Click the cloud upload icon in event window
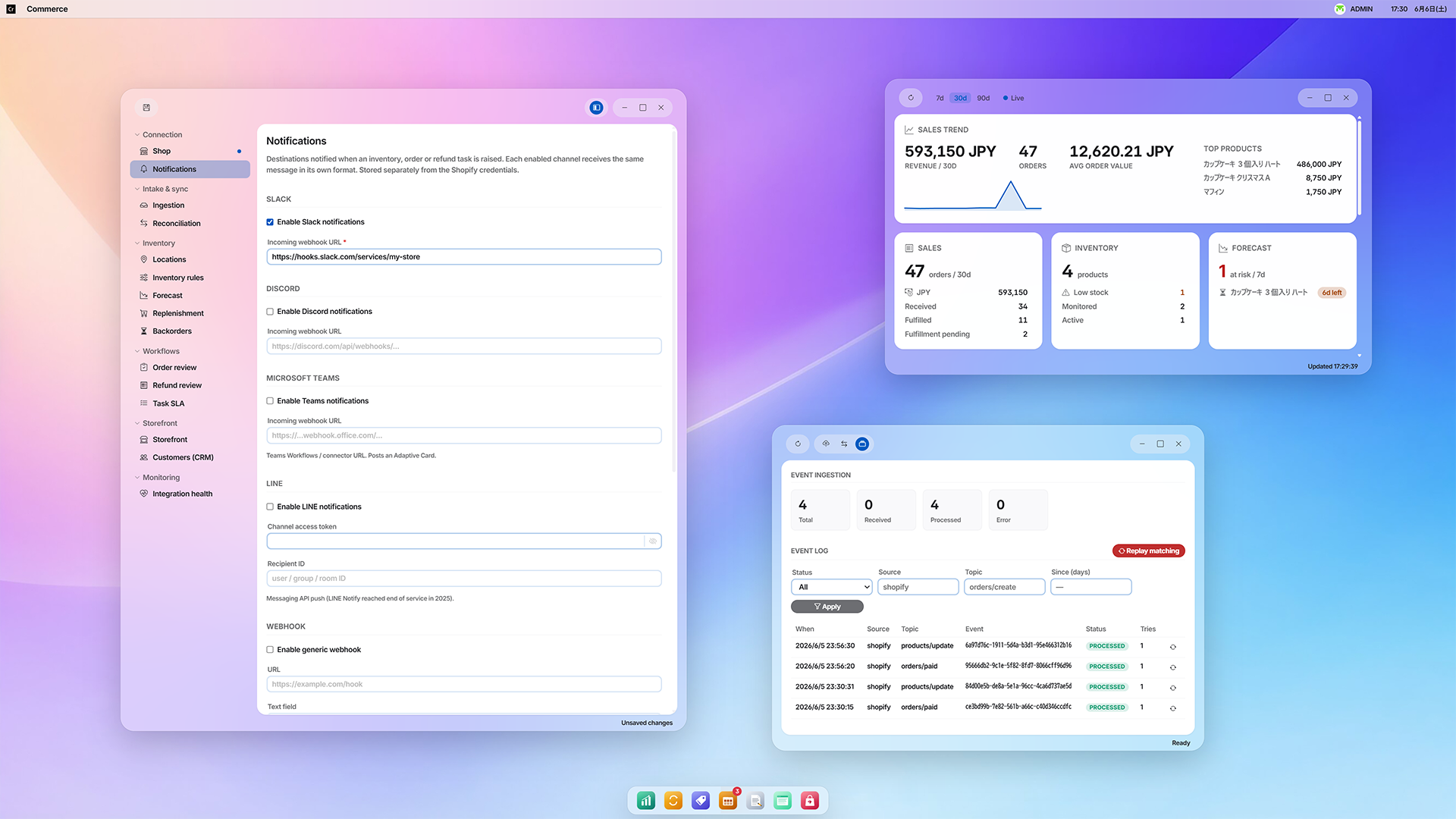Screen dimensions: 1456x819 tap(826, 444)
